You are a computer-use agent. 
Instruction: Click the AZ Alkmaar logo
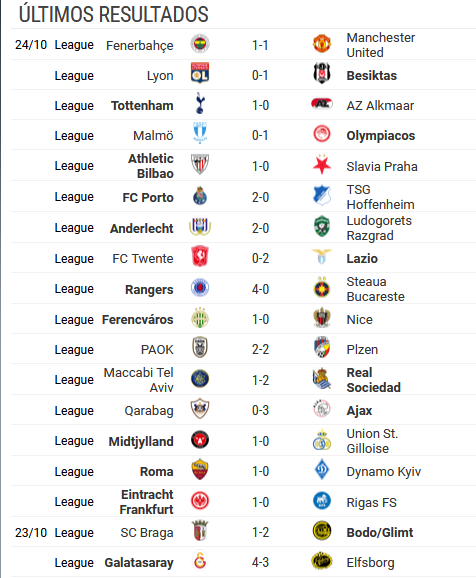(322, 104)
